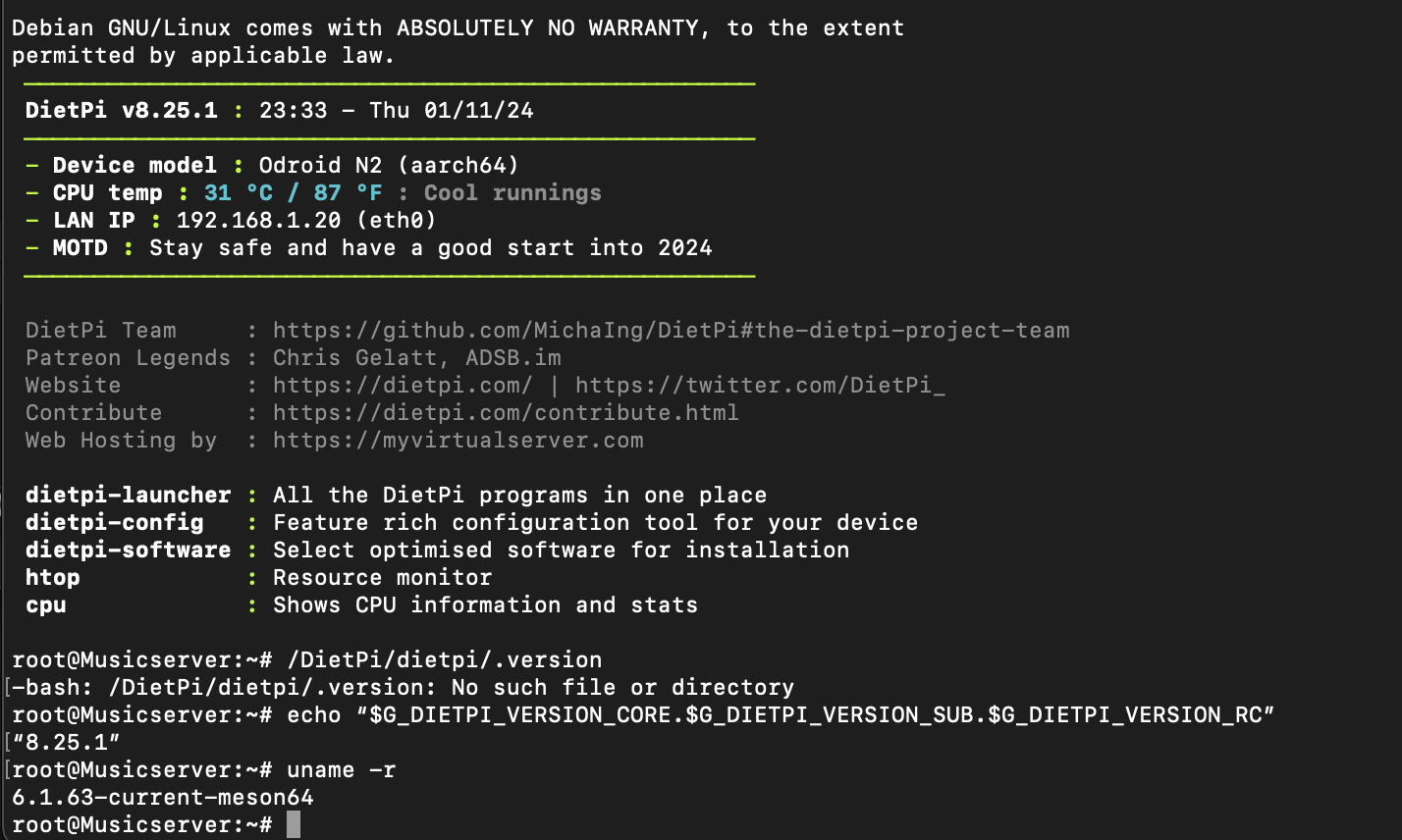Image resolution: width=1402 pixels, height=840 pixels.
Task: Click the kernel version 6.1.63-current-meson64 output
Action: pyautogui.click(x=163, y=798)
